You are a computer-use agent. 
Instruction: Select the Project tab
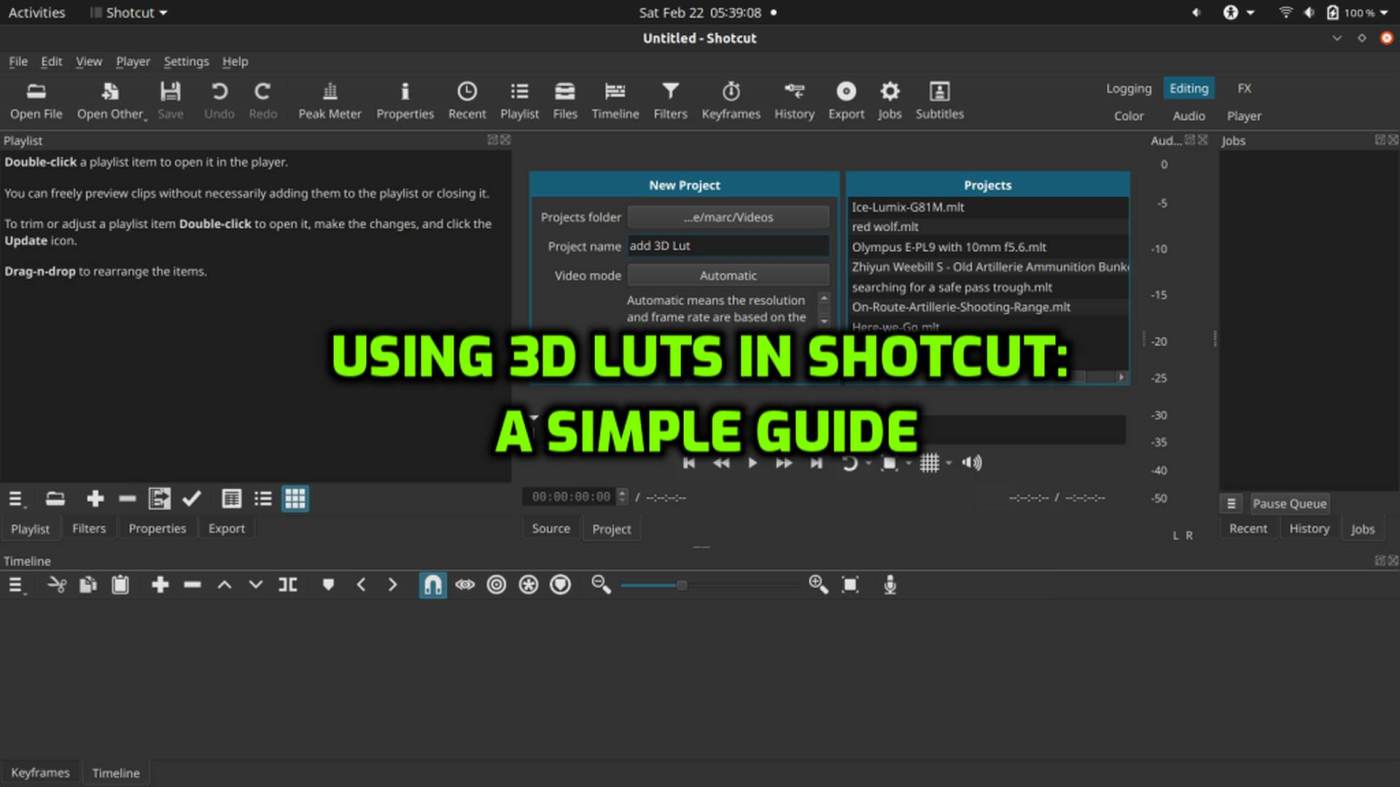612,529
